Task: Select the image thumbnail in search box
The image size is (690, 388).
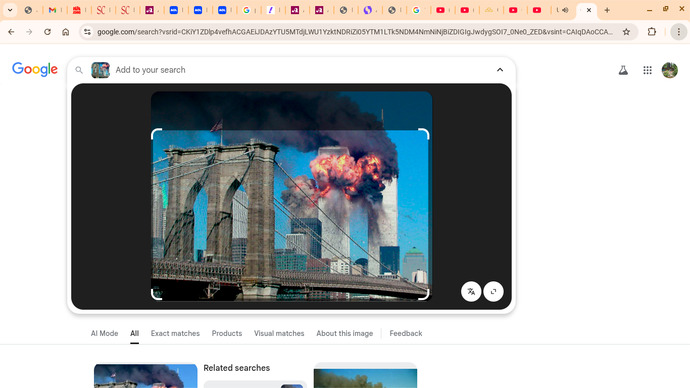Action: (x=100, y=70)
